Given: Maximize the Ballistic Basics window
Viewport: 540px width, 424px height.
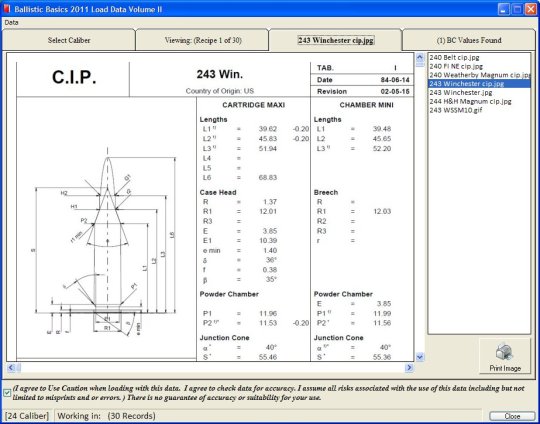Looking at the screenshot, I should tap(517, 9).
